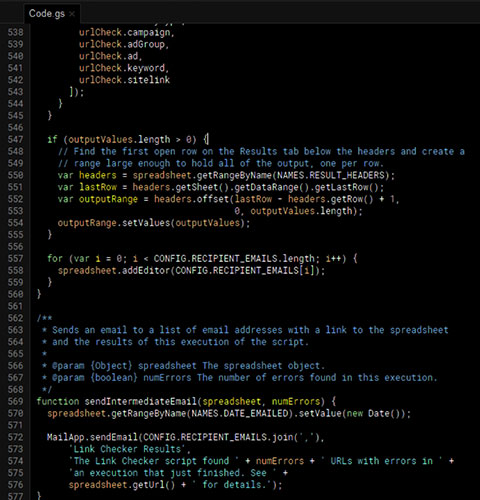Image resolution: width=480 pixels, height=500 pixels.
Task: Click the 'Link Checker Results' string
Action: pyautogui.click(x=128, y=449)
